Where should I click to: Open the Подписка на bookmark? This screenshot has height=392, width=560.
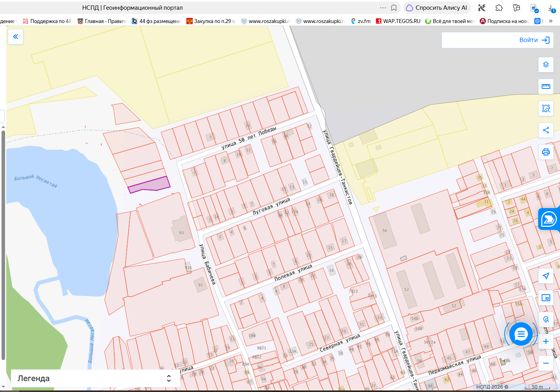pos(504,21)
